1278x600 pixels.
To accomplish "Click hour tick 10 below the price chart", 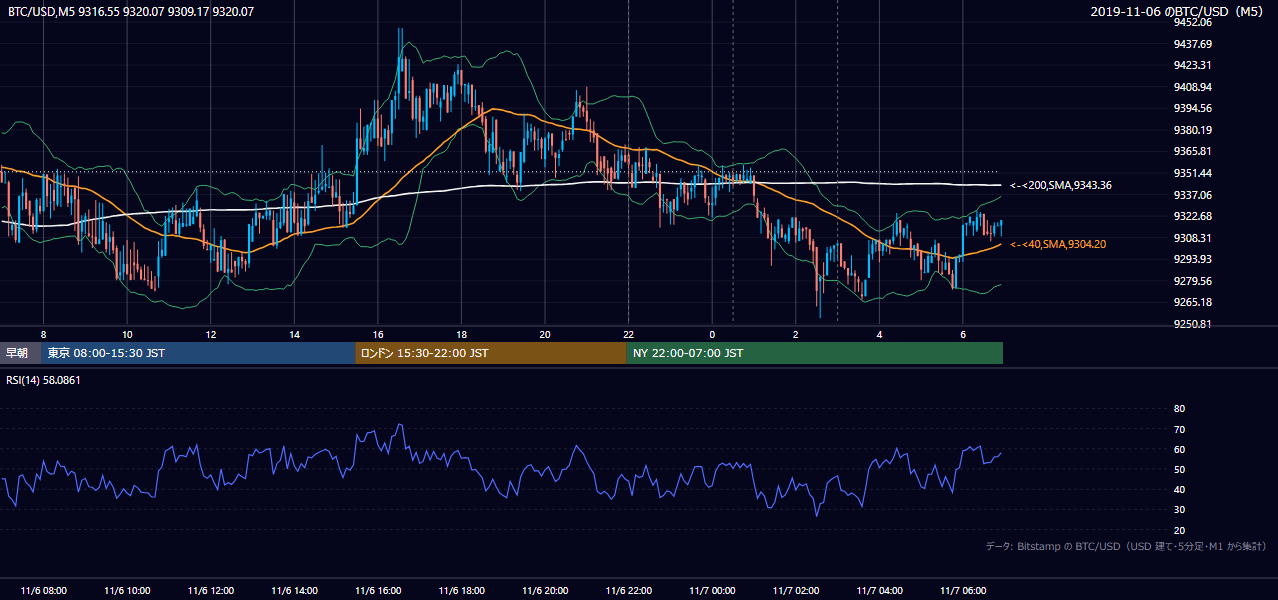I will click(127, 334).
